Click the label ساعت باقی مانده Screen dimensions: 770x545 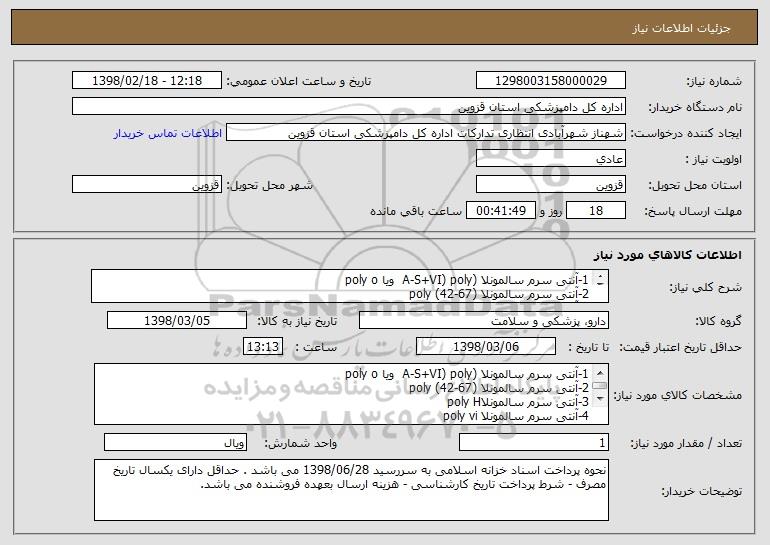pyautogui.click(x=416, y=211)
